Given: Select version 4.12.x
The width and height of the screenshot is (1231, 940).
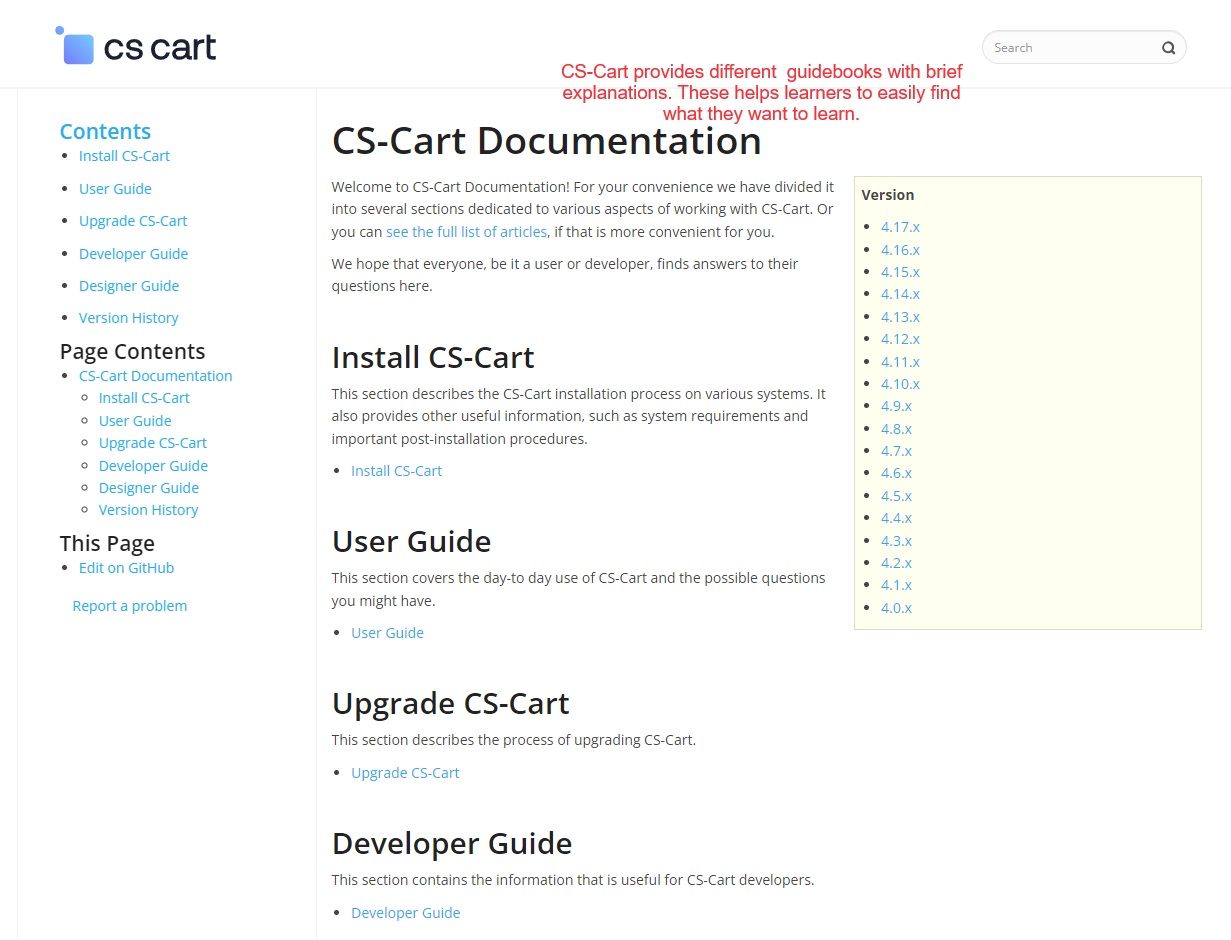Looking at the screenshot, I should [x=900, y=339].
